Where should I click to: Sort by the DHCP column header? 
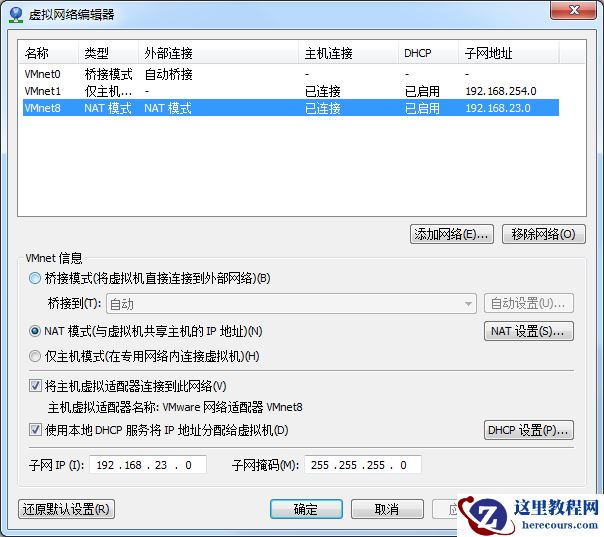(428, 53)
